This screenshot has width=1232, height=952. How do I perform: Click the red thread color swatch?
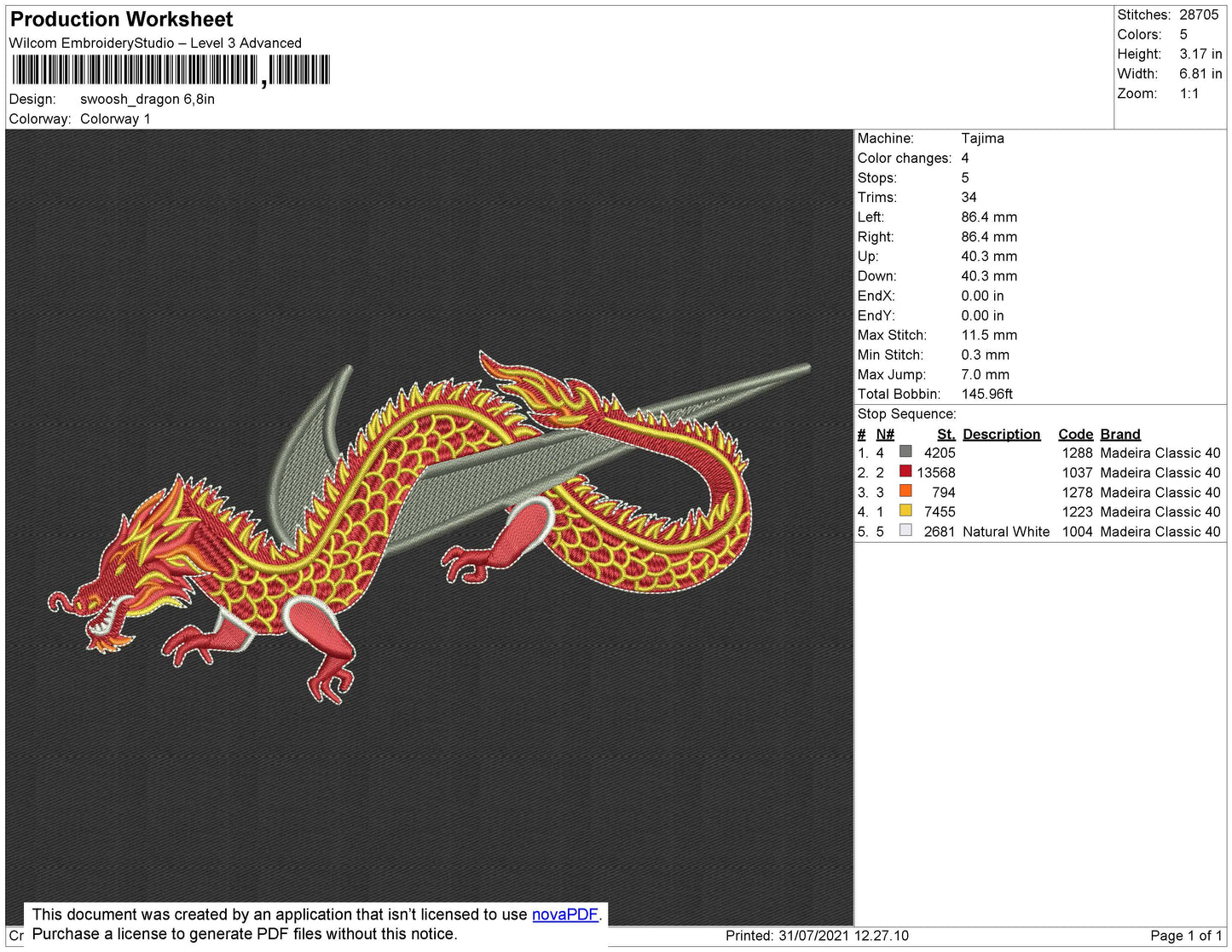pyautogui.click(x=905, y=472)
